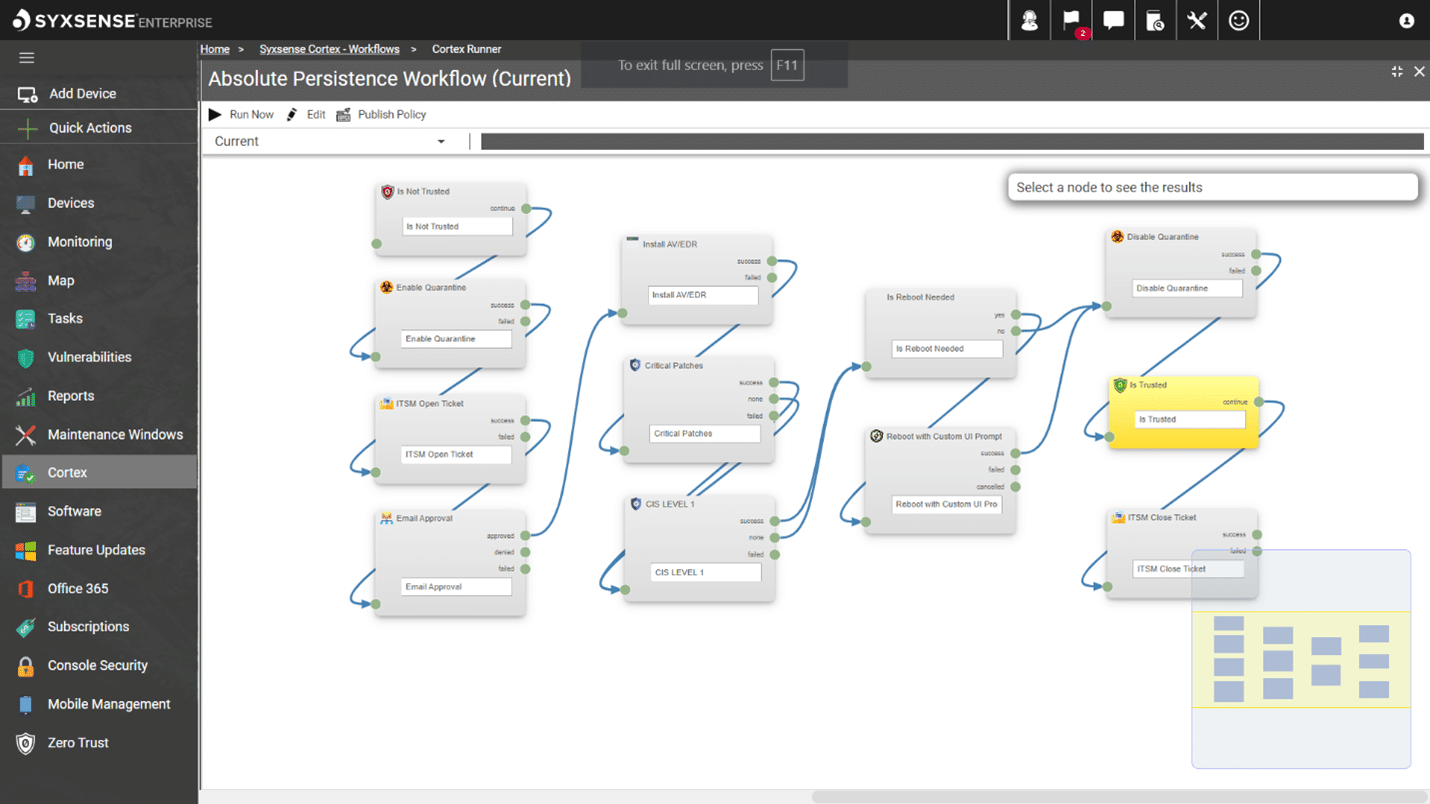
Task: Click the Home breadcrumb link
Action: 215,49
